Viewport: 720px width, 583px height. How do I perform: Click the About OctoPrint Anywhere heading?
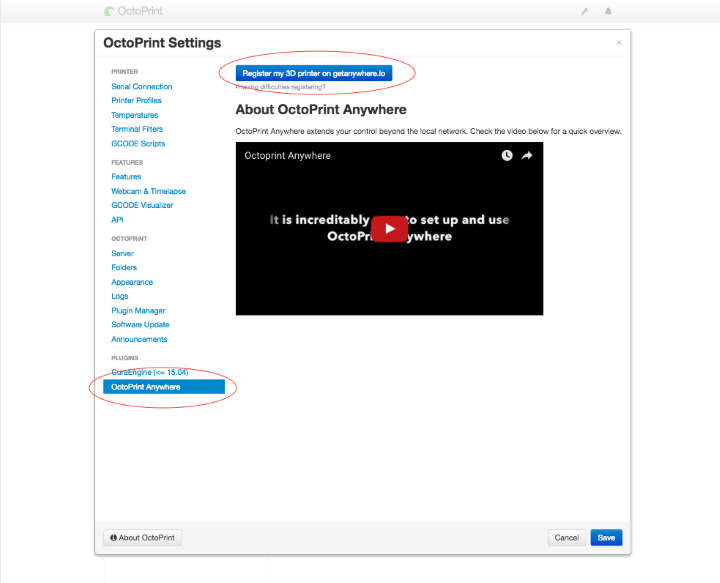pos(321,110)
